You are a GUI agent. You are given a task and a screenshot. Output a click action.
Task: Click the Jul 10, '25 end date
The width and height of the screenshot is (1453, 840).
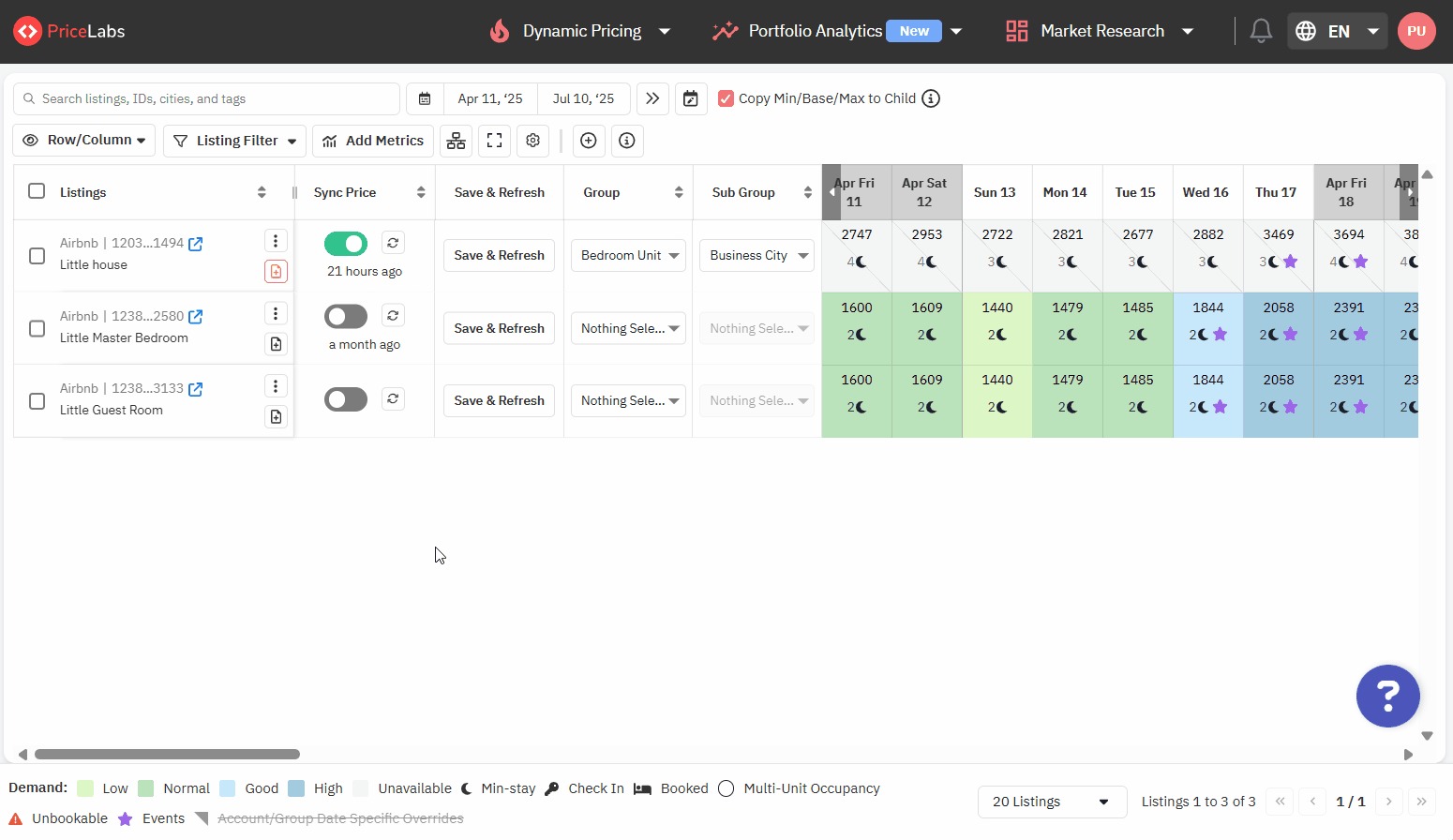pos(583,98)
